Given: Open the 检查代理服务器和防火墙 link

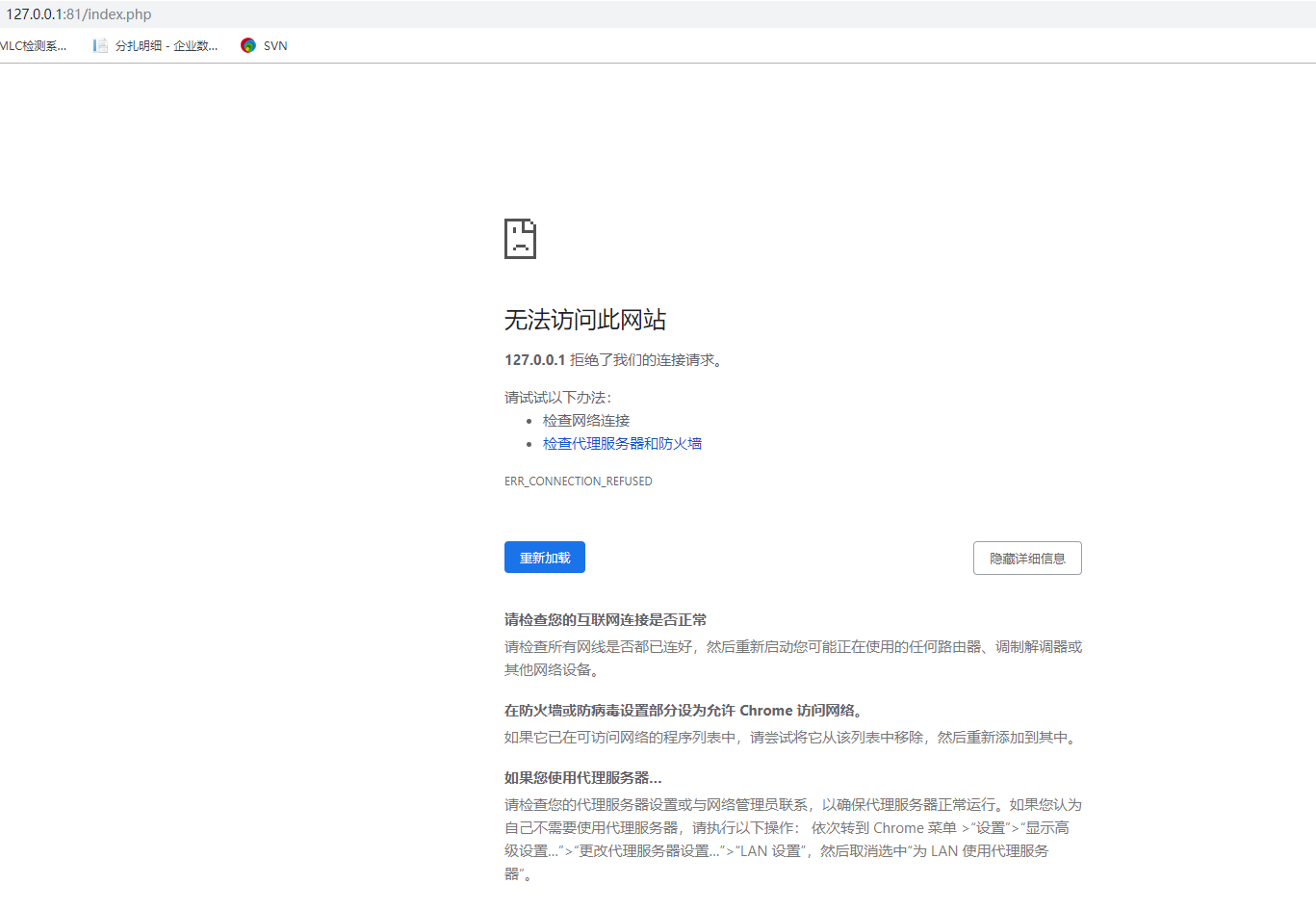Looking at the screenshot, I should pos(622,444).
